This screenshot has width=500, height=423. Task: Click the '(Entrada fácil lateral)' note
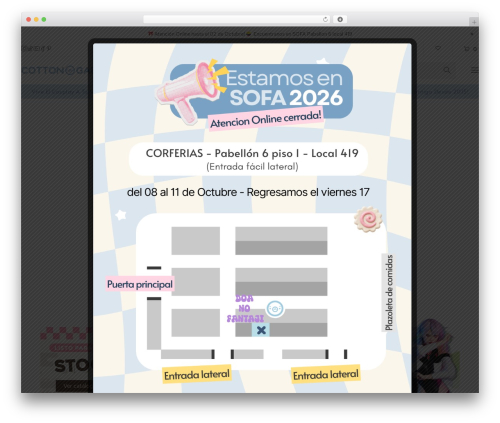click(252, 167)
